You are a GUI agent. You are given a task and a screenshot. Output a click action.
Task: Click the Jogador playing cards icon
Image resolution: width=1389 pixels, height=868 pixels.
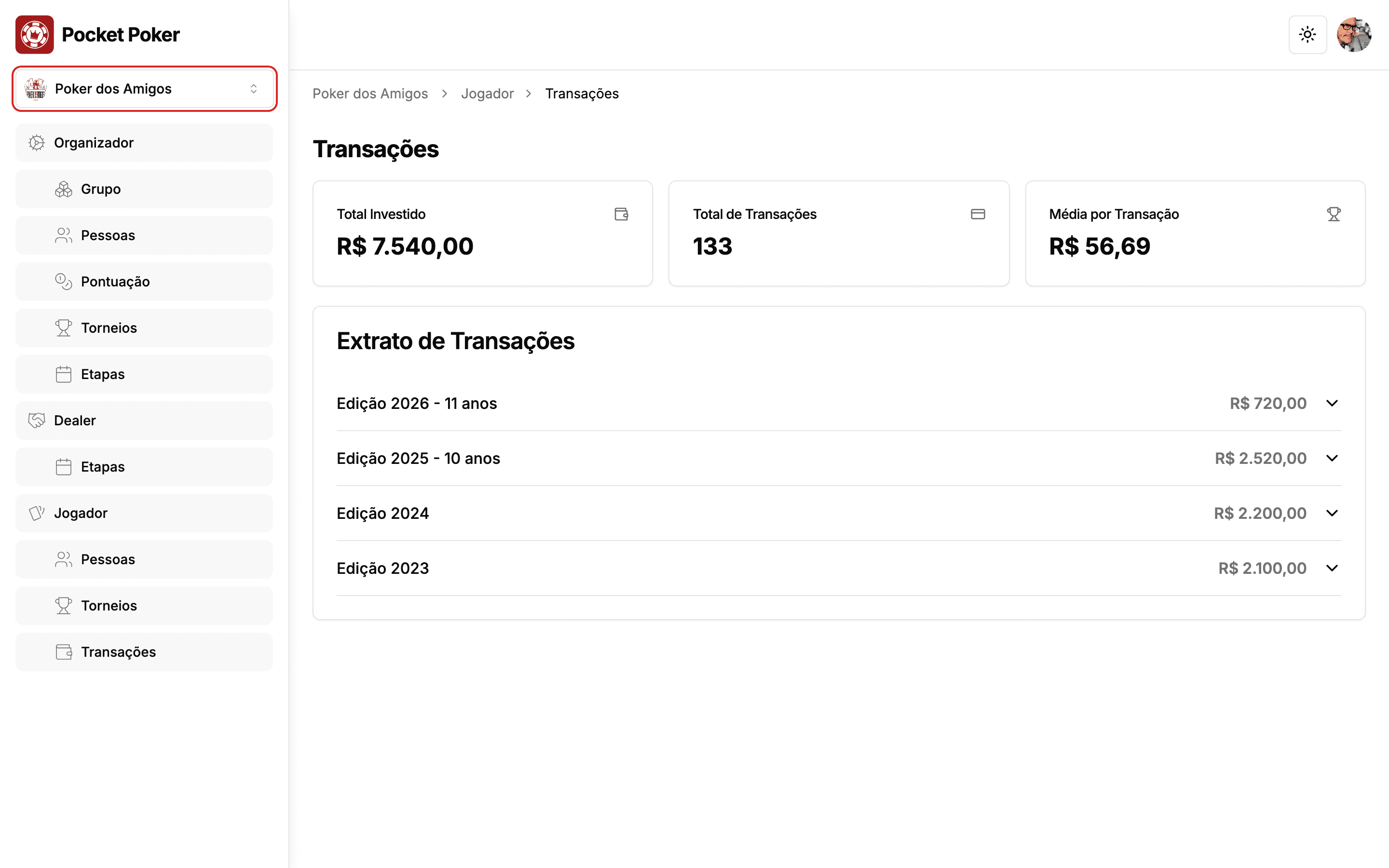[36, 513]
